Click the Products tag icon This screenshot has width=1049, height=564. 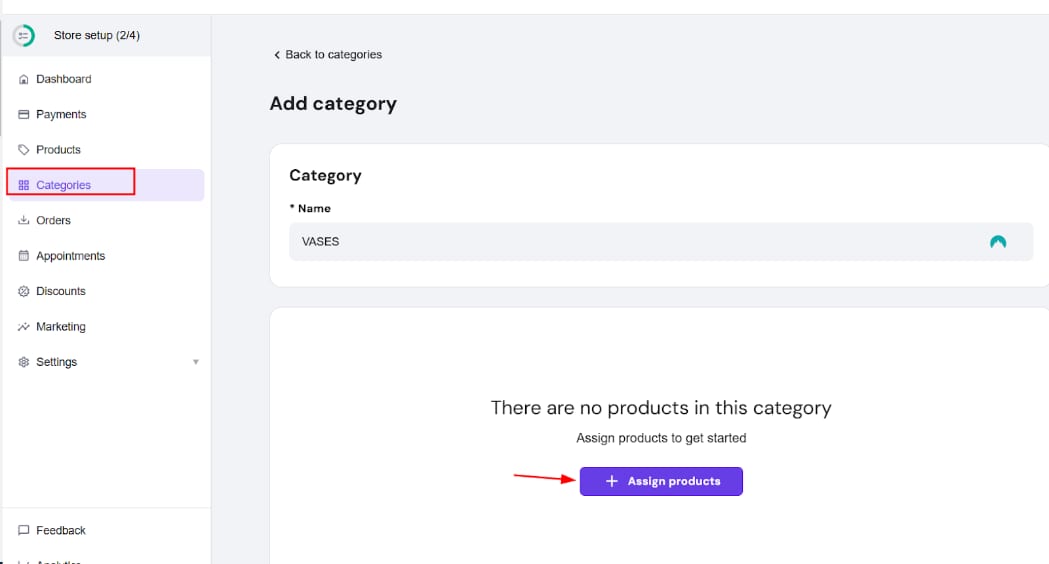click(24, 150)
